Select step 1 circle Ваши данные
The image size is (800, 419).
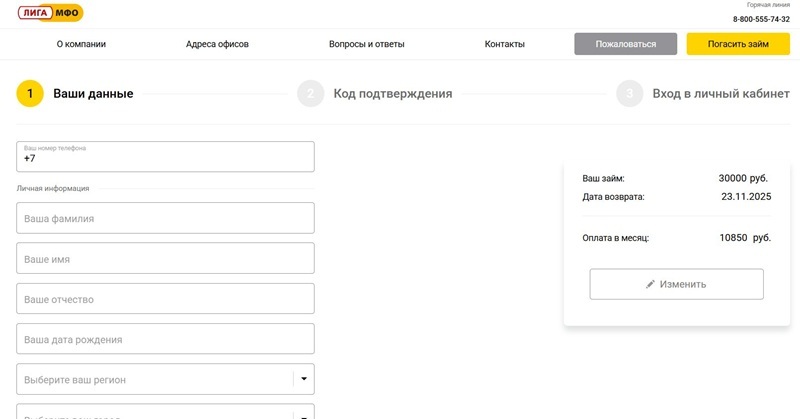tap(30, 93)
